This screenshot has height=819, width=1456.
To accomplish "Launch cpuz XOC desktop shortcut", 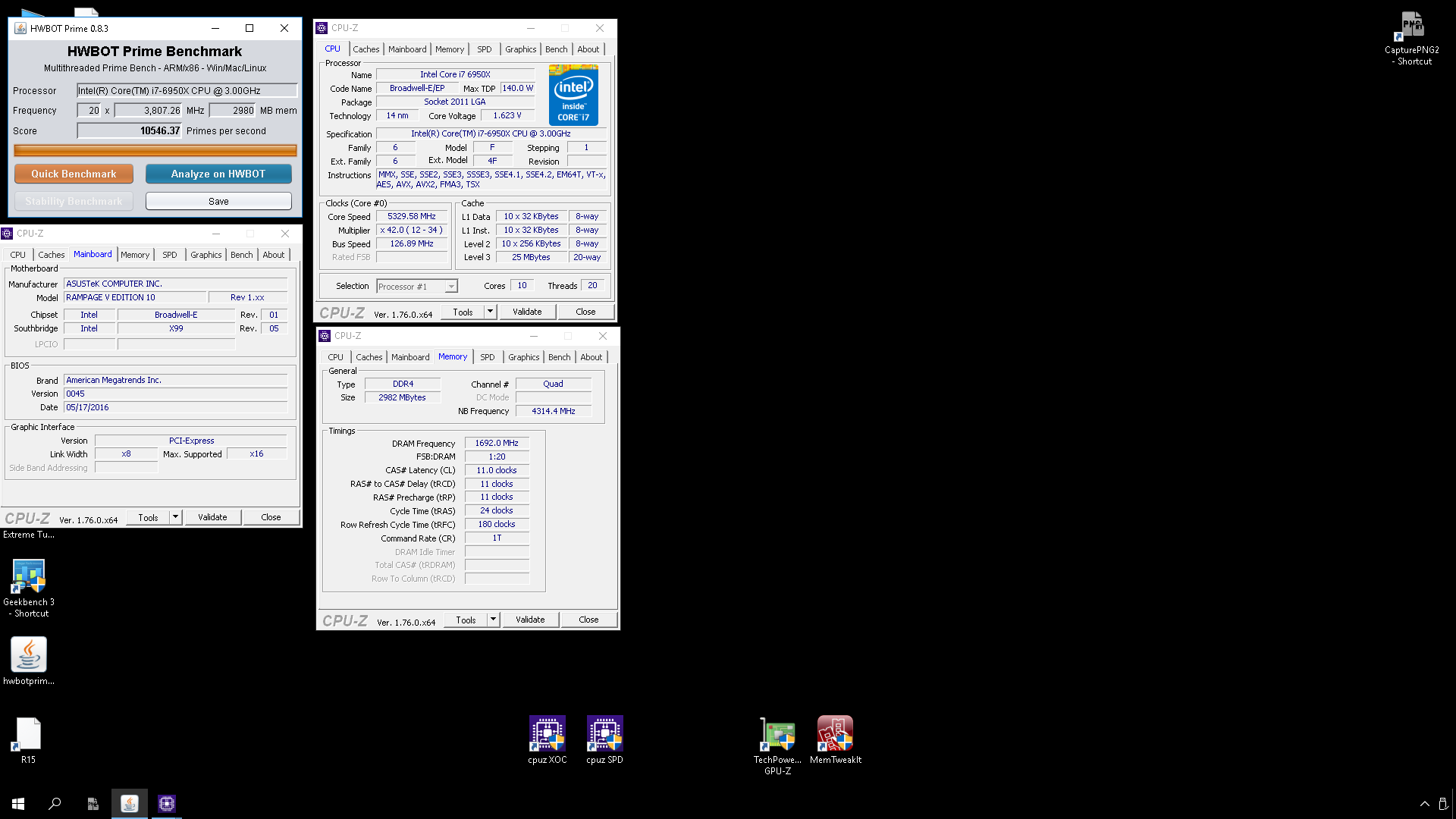I will tap(547, 740).
